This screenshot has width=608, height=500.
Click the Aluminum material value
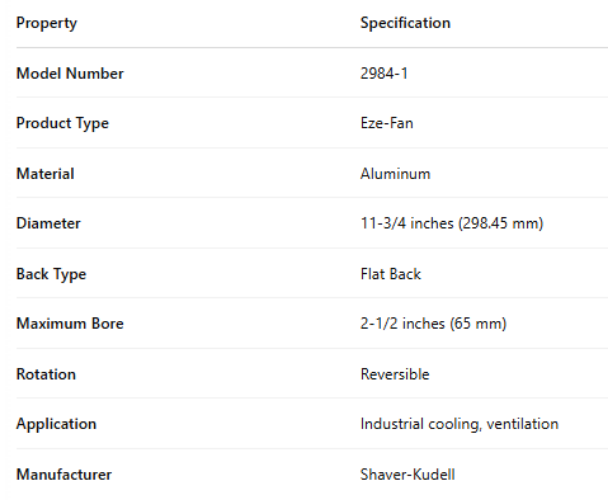point(395,174)
